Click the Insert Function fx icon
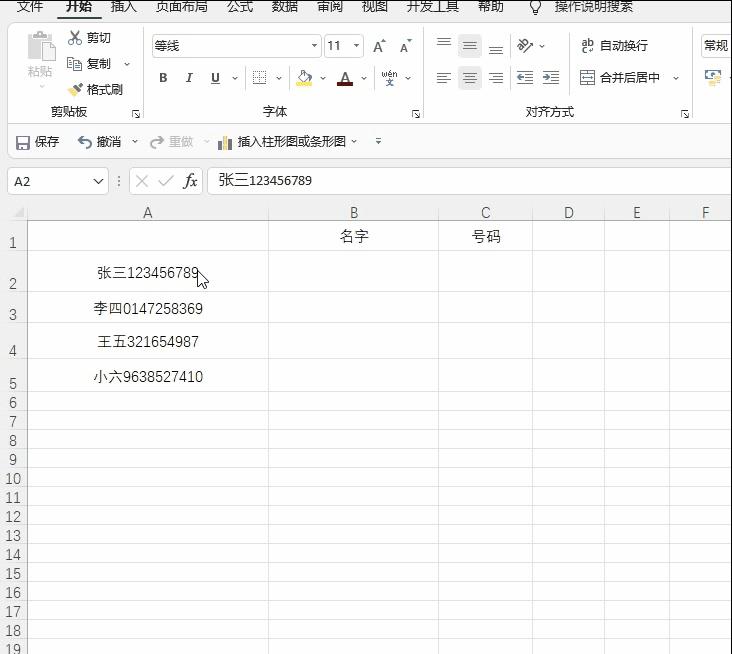This screenshot has height=654, width=732. pos(190,181)
